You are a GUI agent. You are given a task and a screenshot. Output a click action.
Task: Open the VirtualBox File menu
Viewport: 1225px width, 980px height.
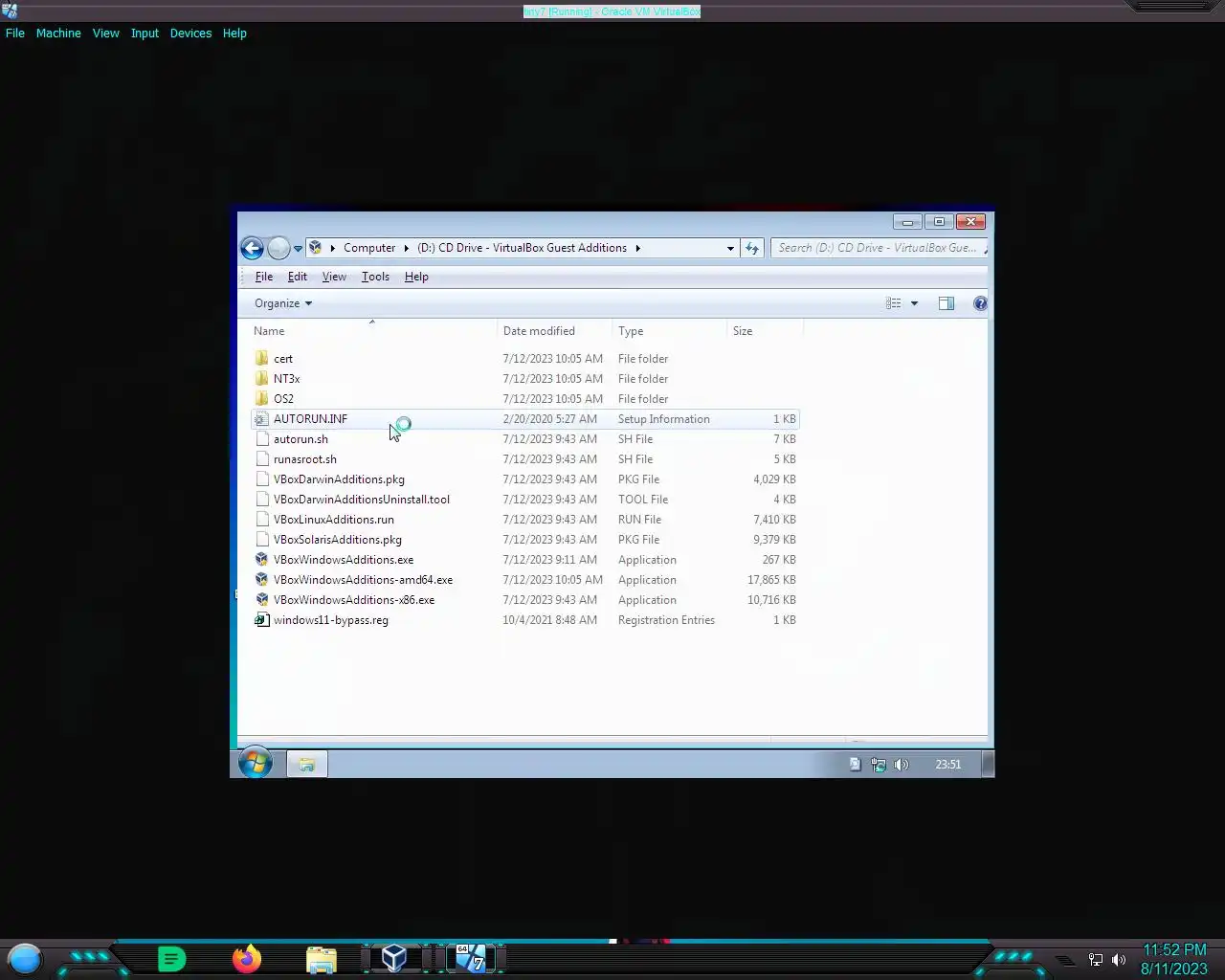click(x=15, y=33)
